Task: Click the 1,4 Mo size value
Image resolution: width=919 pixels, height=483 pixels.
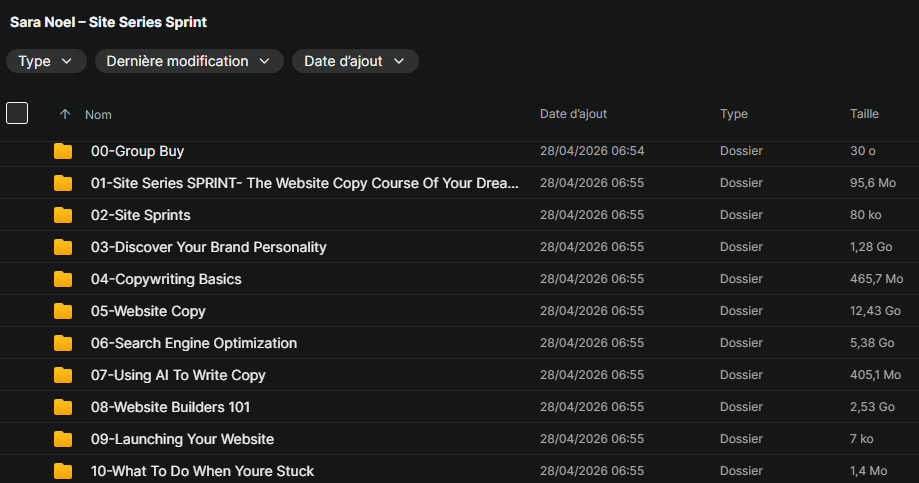Action: pyautogui.click(x=869, y=470)
